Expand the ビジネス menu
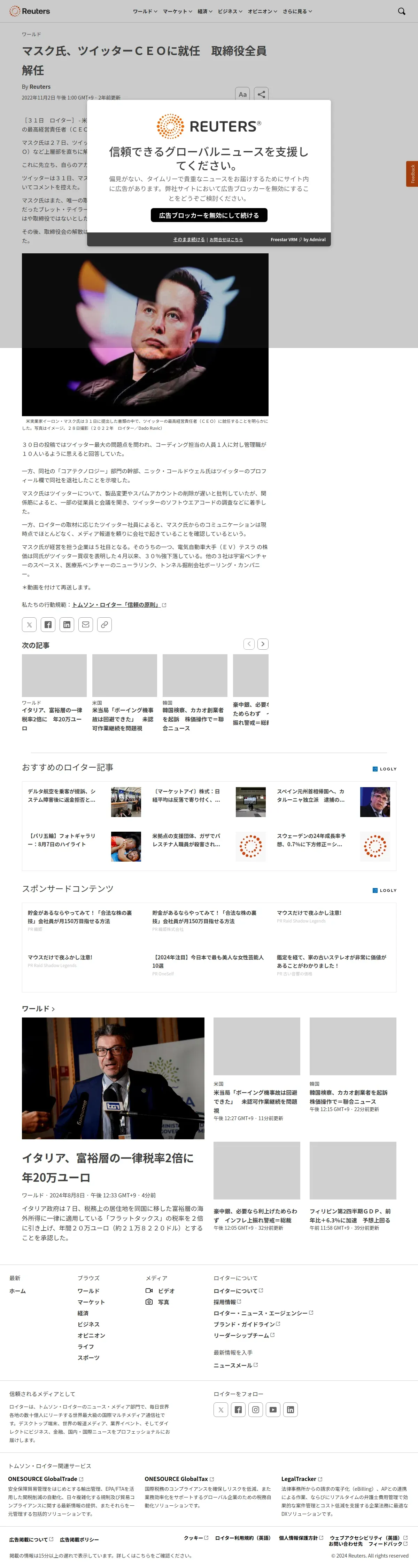418x1568 pixels. click(230, 11)
